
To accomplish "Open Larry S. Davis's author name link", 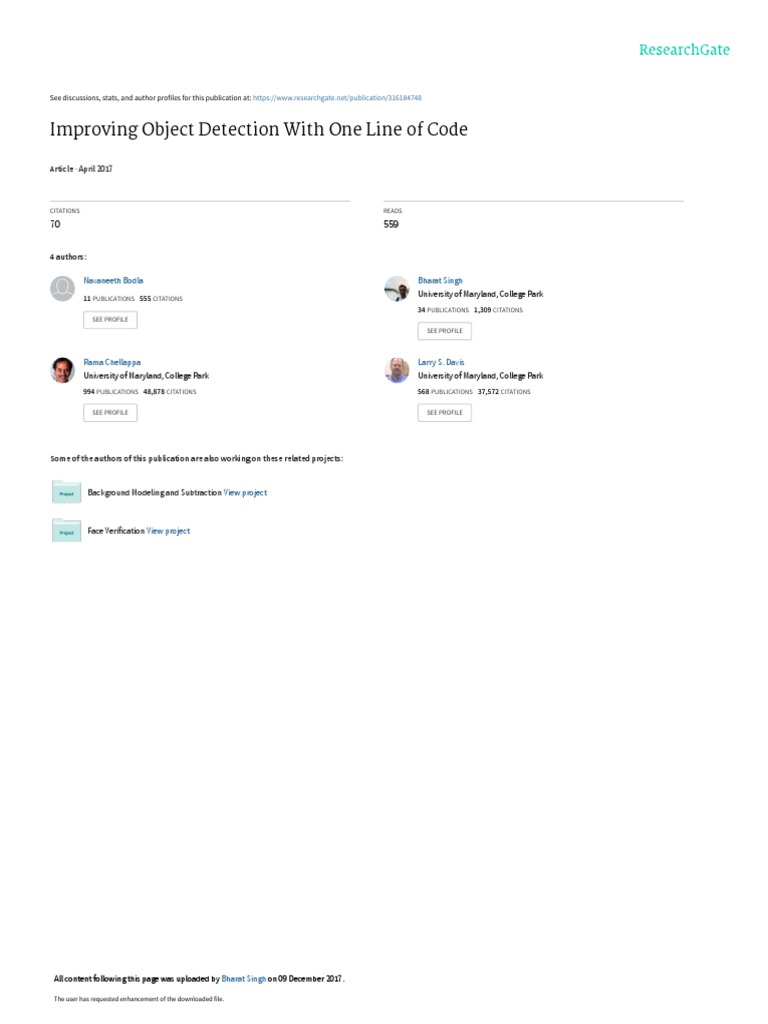I will point(441,362).
